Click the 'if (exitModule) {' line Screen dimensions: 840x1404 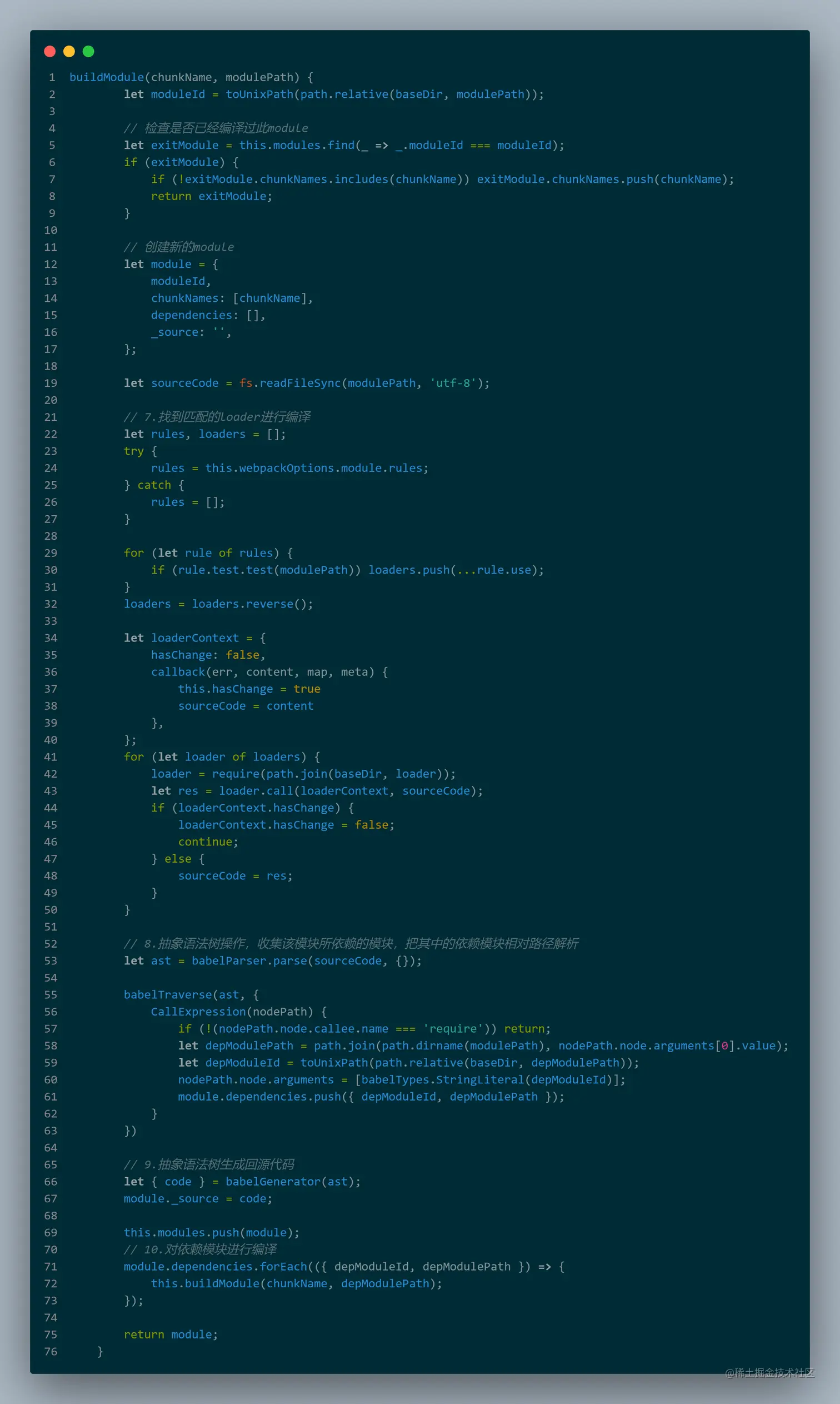tap(181, 162)
